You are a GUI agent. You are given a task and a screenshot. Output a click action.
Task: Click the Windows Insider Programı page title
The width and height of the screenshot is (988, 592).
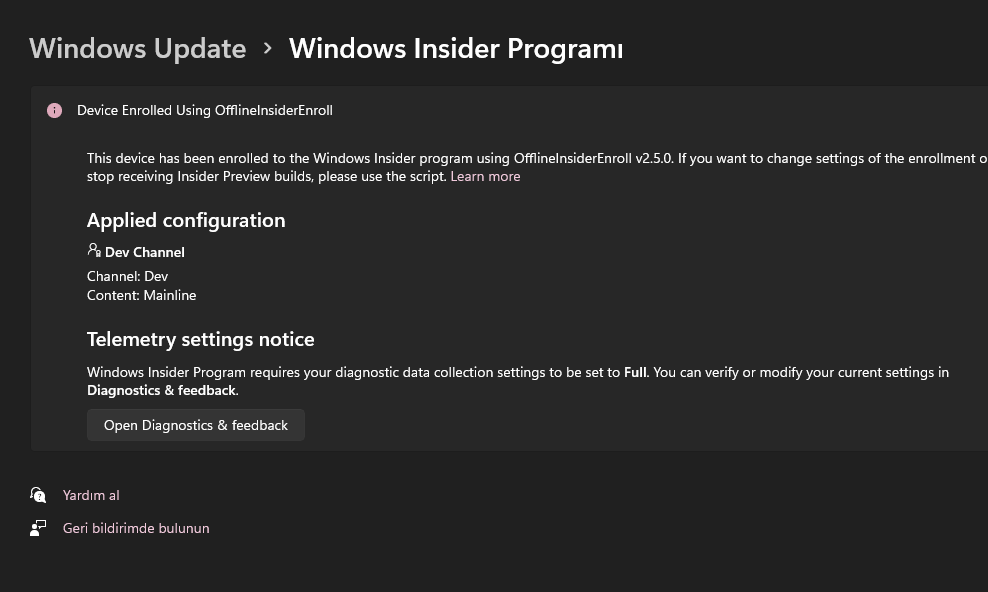click(x=455, y=48)
